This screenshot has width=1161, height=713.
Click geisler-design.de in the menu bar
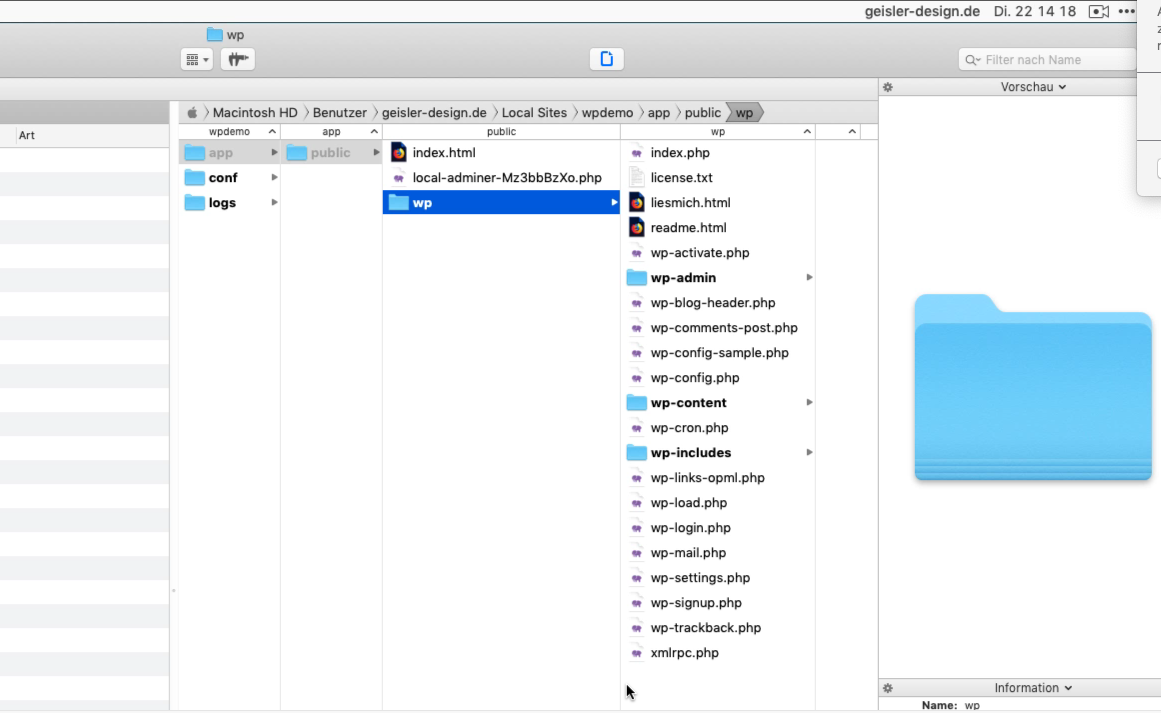(922, 11)
